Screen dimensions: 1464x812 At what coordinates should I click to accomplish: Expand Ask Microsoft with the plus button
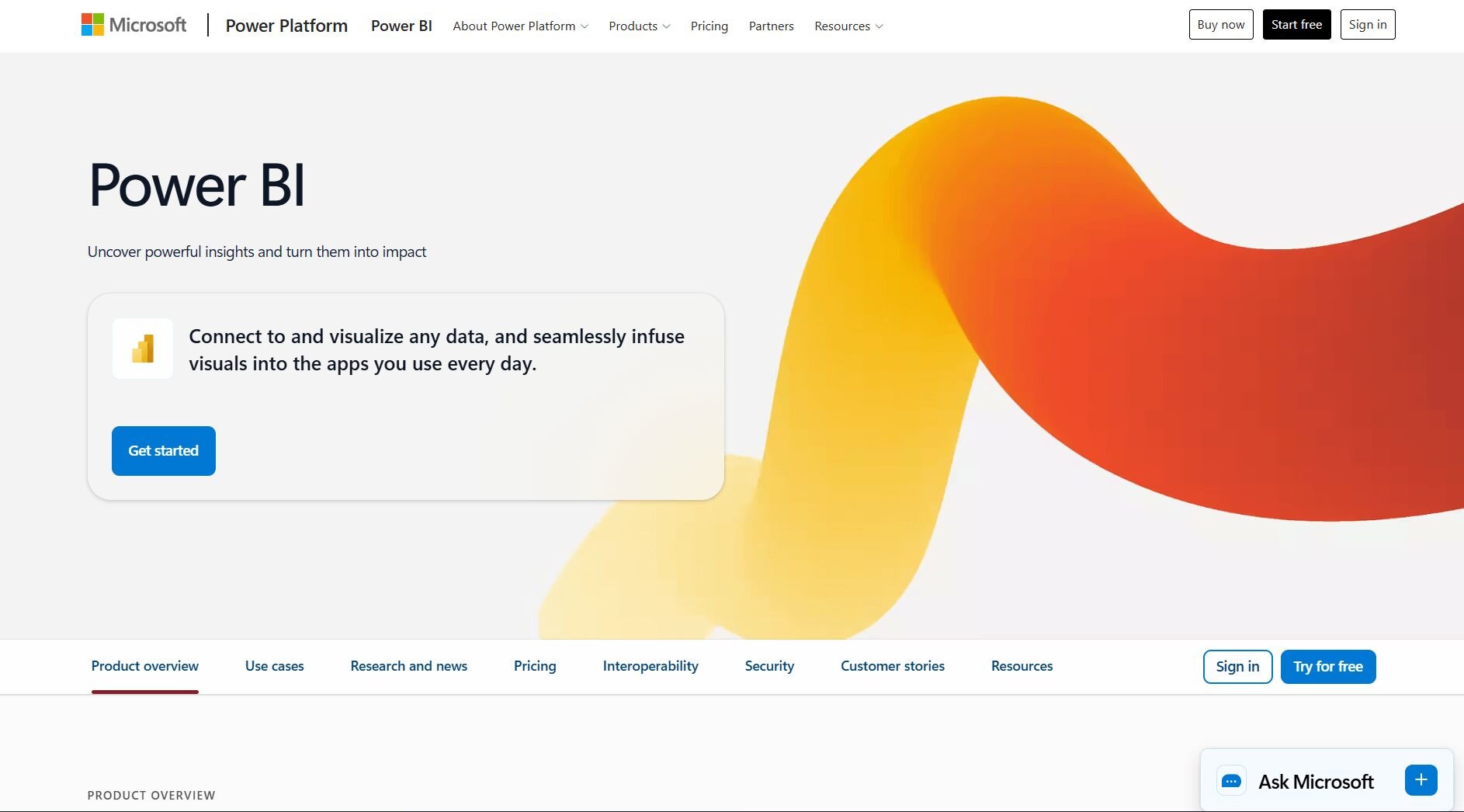click(x=1421, y=780)
